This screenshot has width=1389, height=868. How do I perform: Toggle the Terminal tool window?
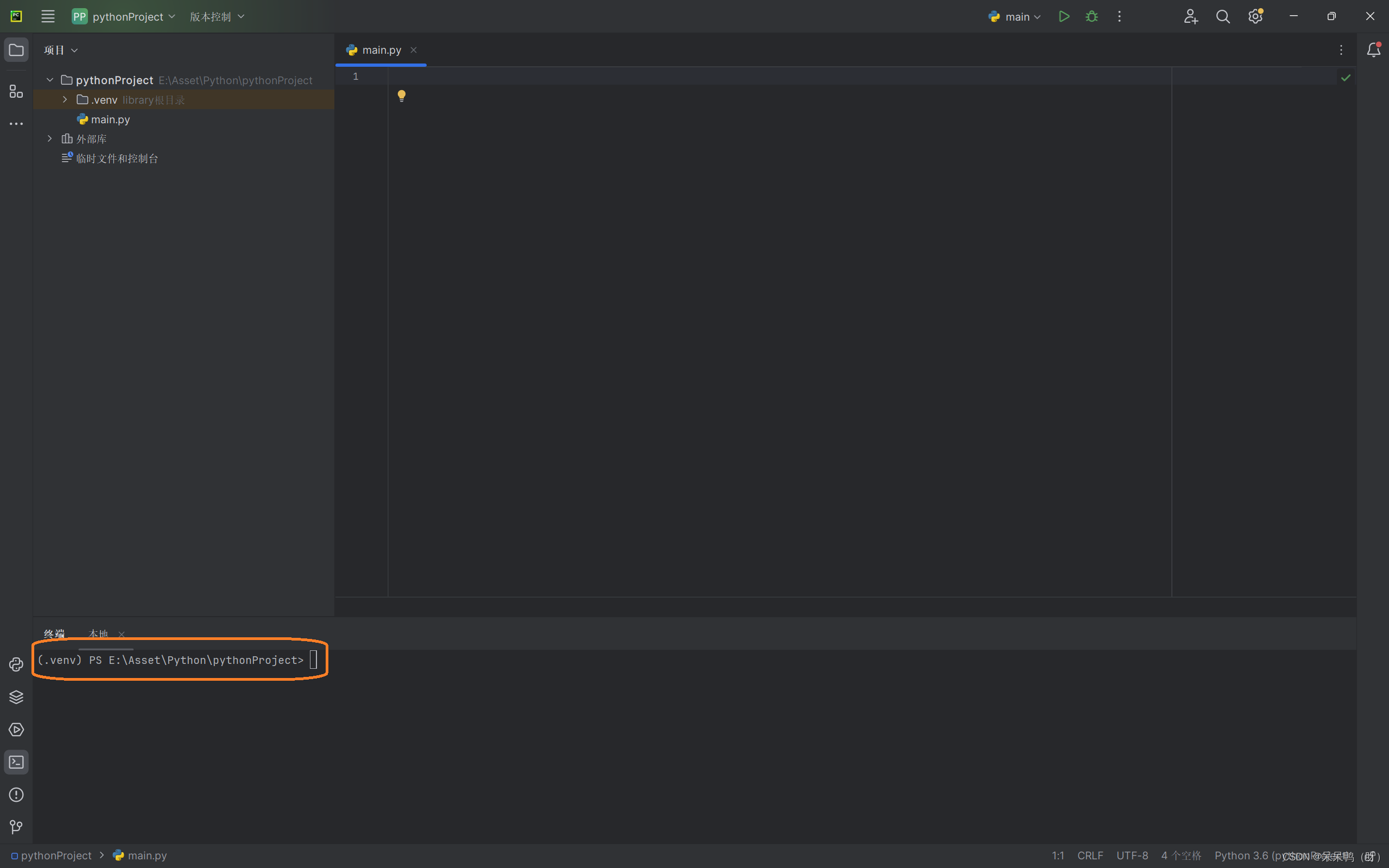coord(16,762)
